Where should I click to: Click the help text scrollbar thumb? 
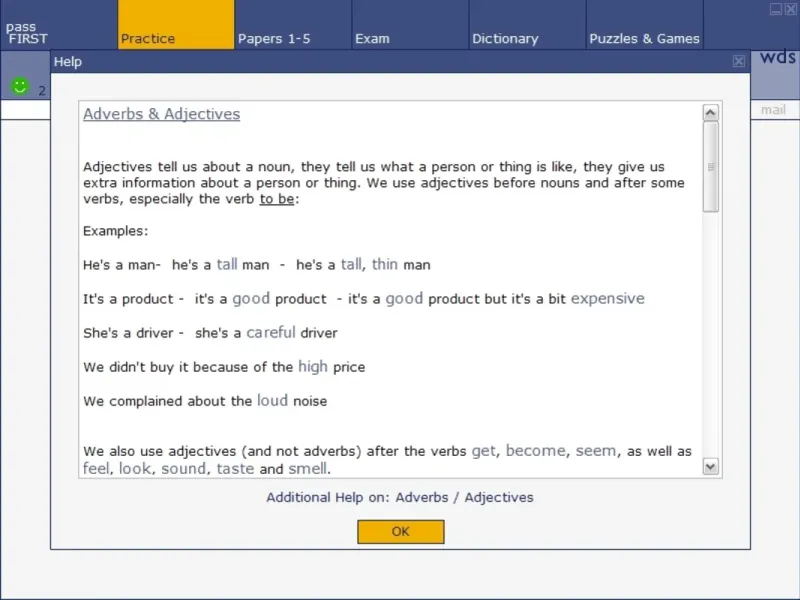coord(710,166)
